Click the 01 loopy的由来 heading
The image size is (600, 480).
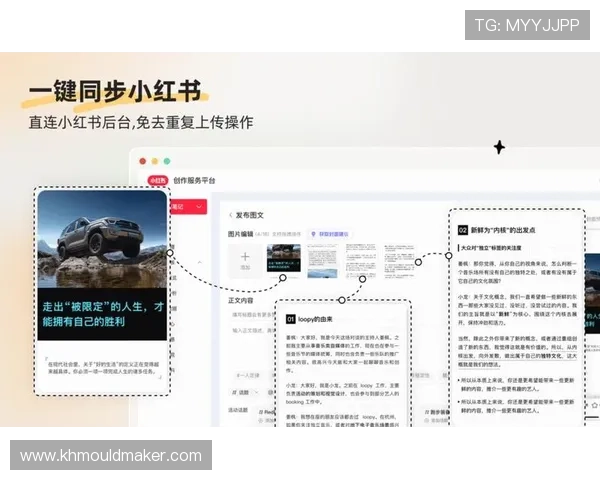309,319
